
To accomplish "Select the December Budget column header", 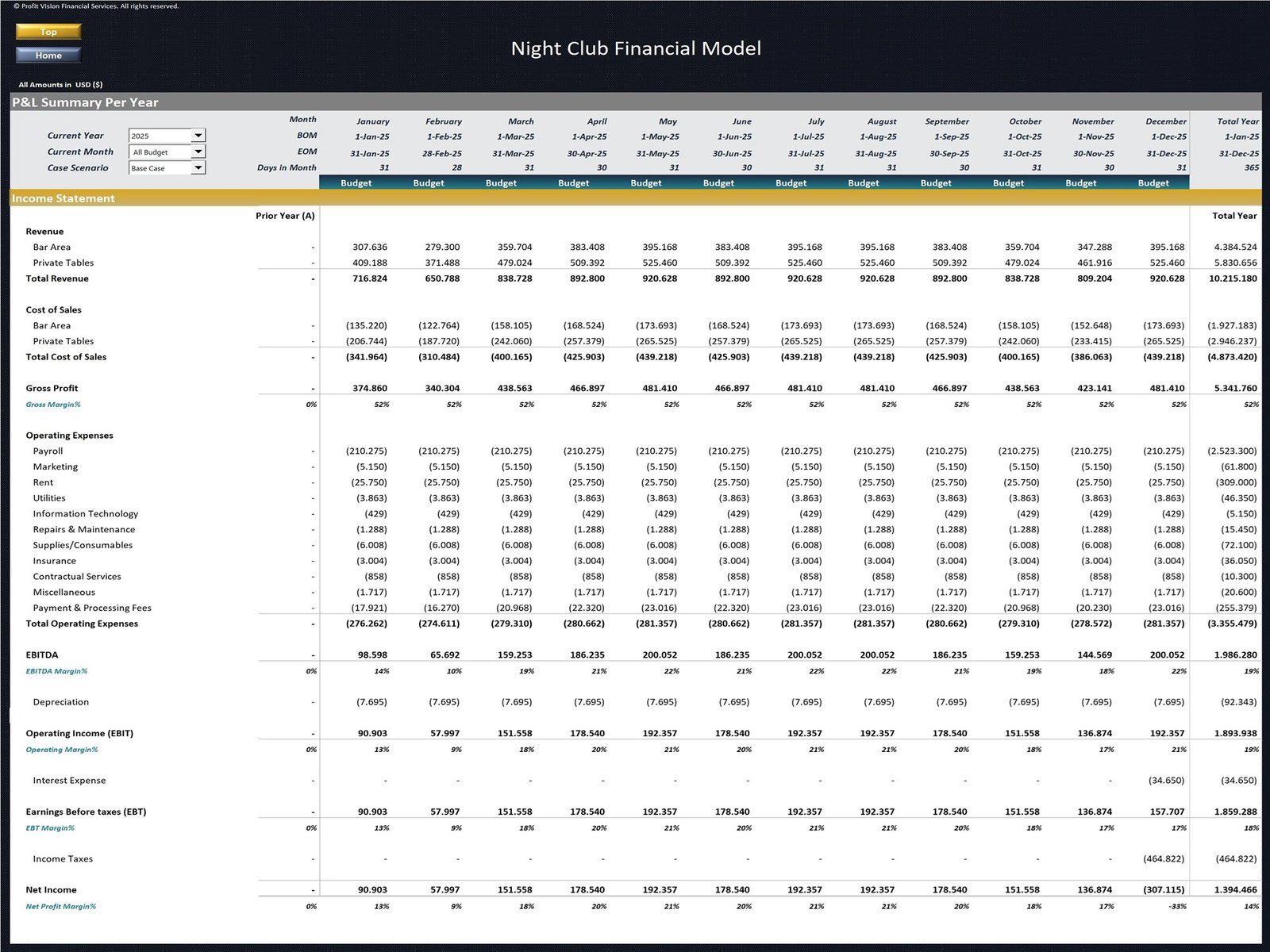I will (x=1153, y=183).
